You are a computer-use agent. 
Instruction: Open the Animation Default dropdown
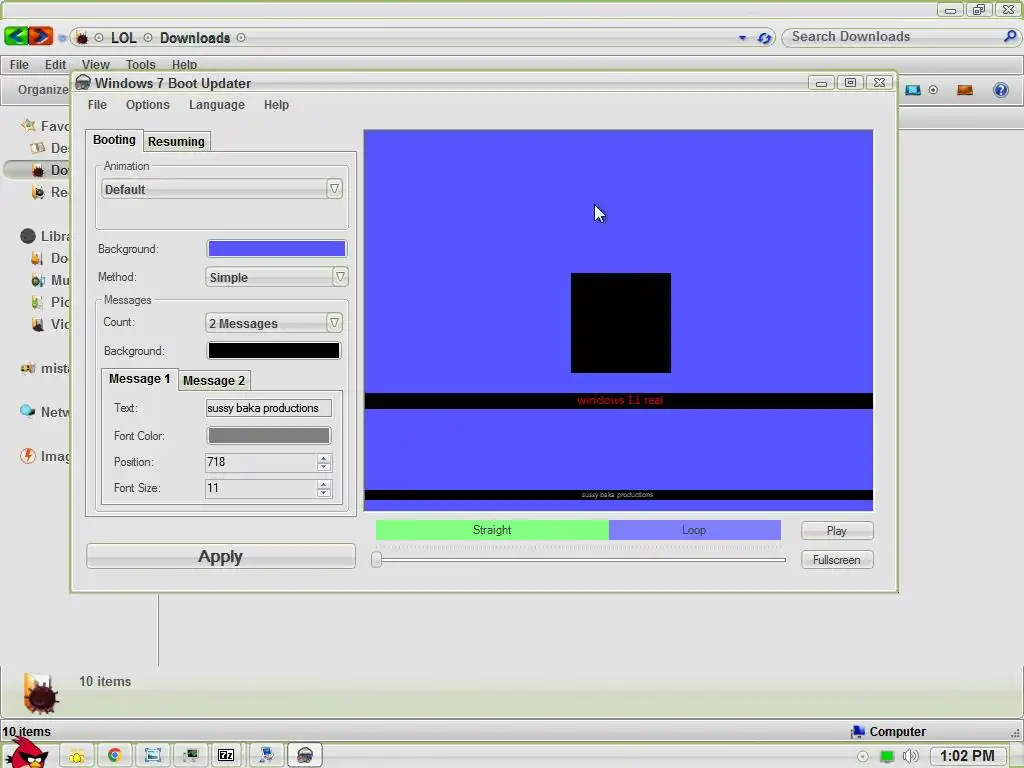tap(222, 189)
